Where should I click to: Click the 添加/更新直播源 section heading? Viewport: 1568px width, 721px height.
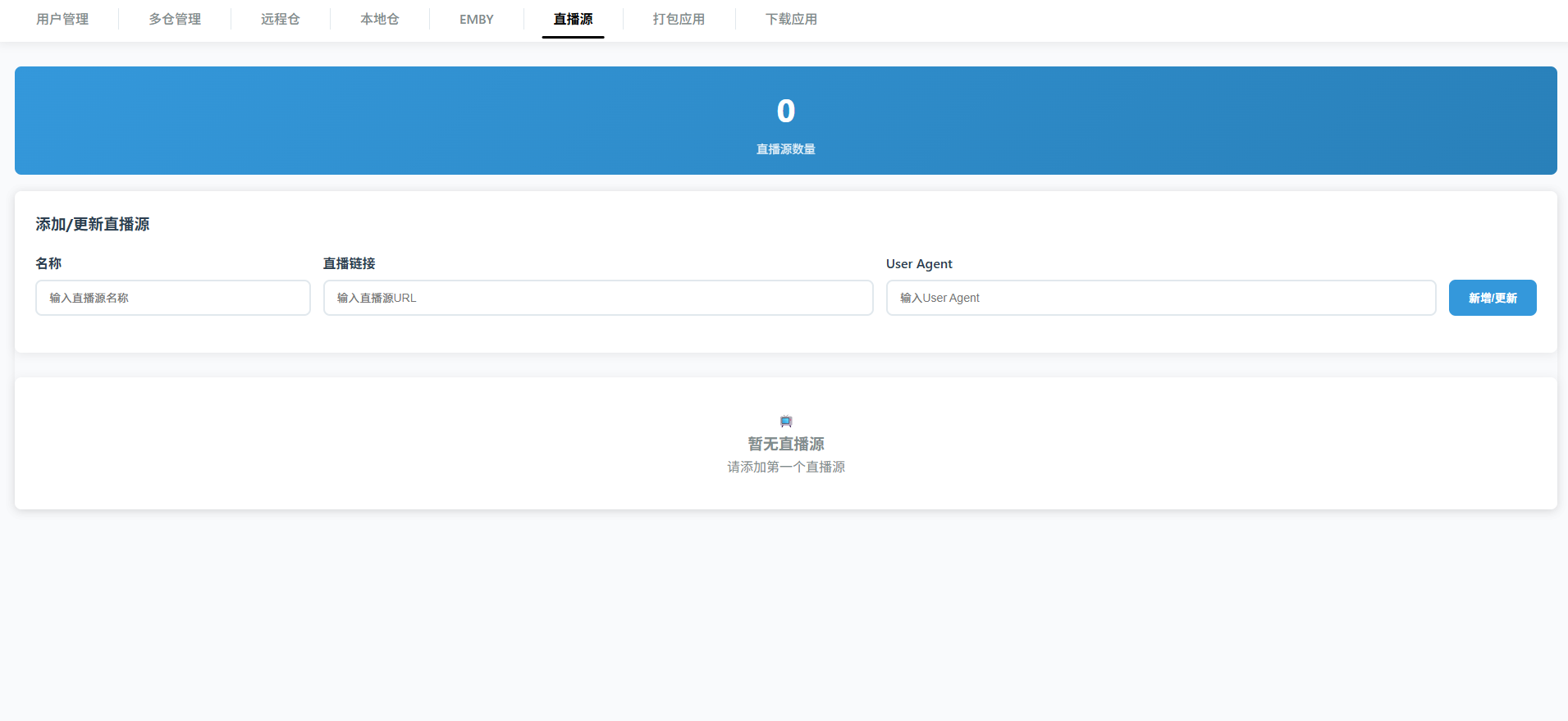93,224
